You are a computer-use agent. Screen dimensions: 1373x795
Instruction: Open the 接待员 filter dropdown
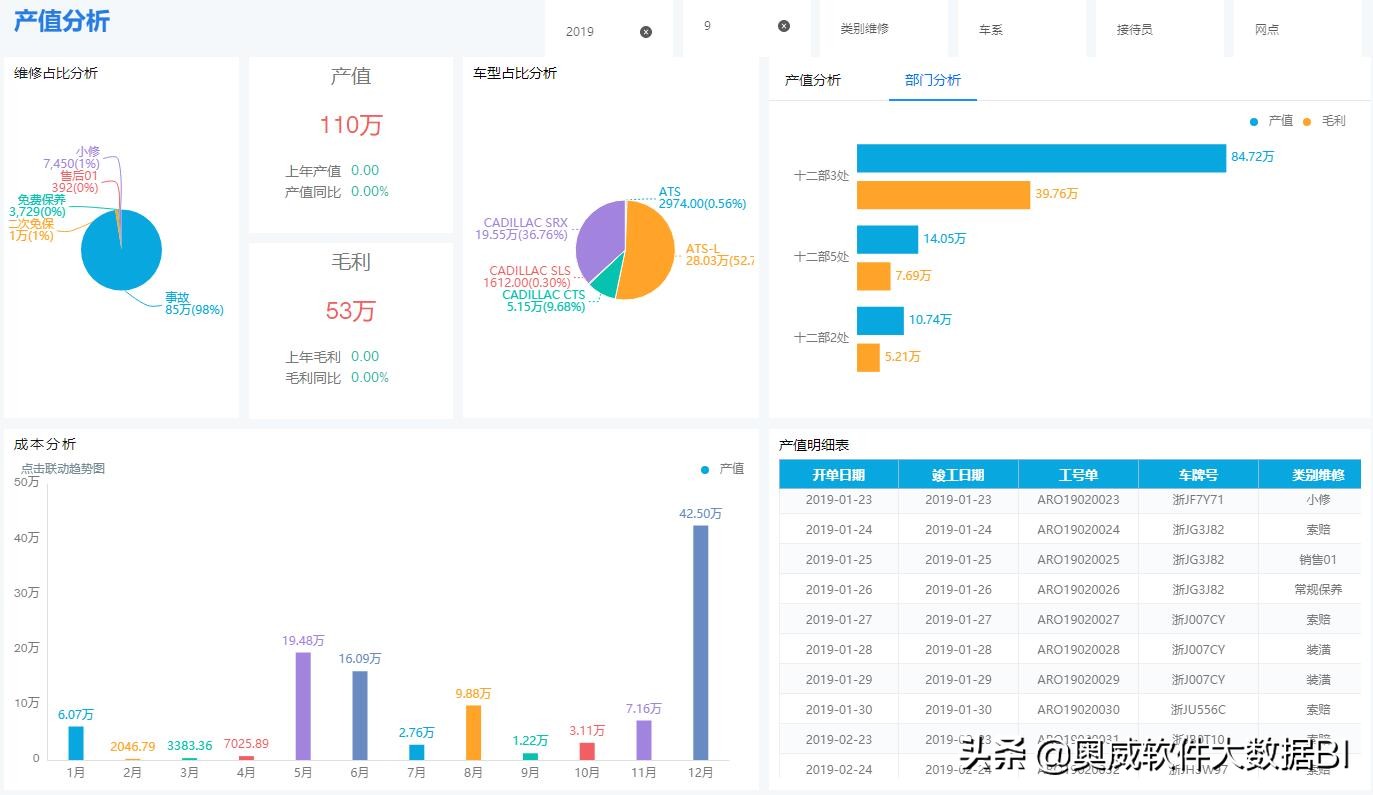pyautogui.click(x=1160, y=29)
